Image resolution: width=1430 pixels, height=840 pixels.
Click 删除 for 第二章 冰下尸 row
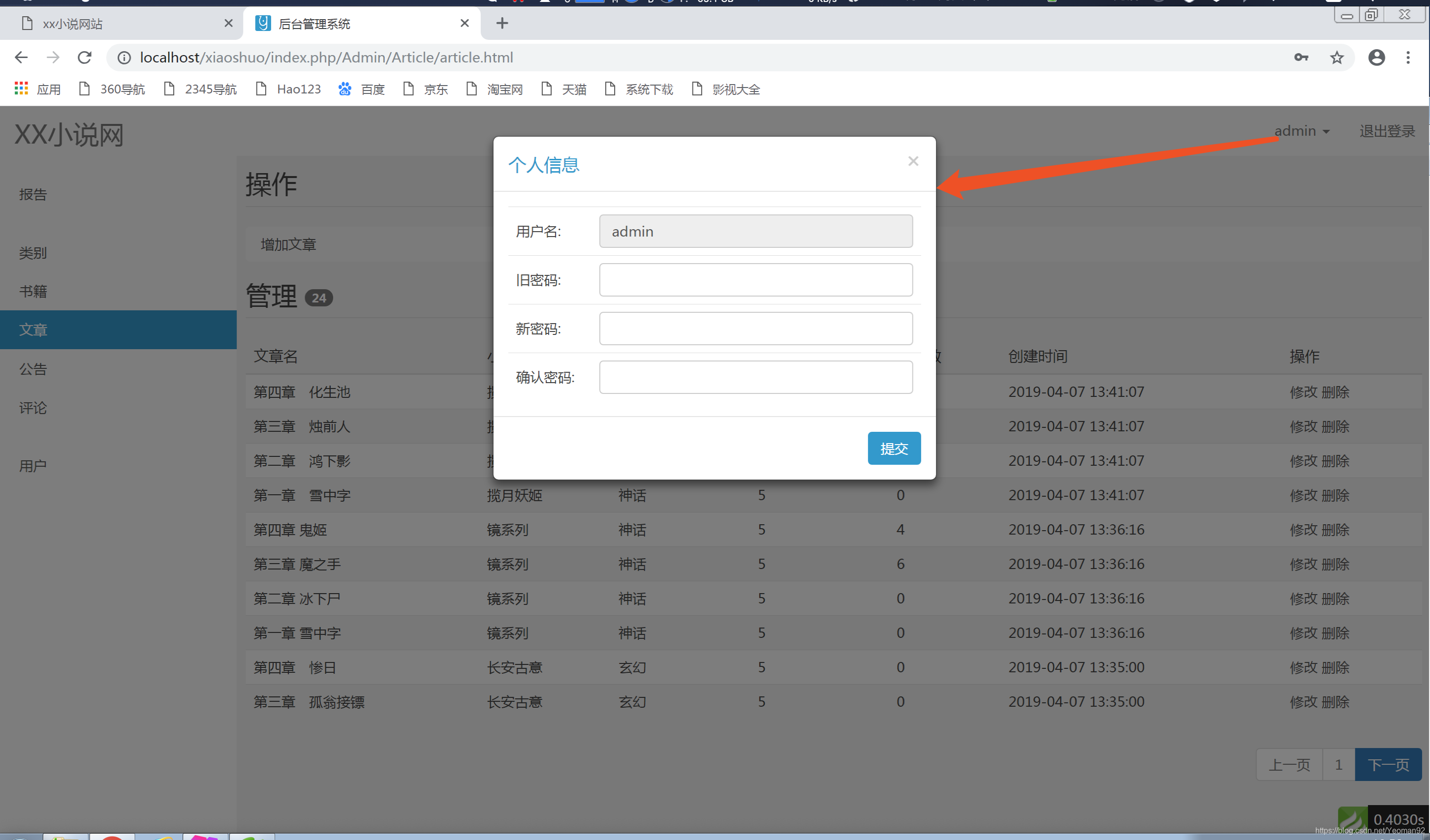point(1335,599)
